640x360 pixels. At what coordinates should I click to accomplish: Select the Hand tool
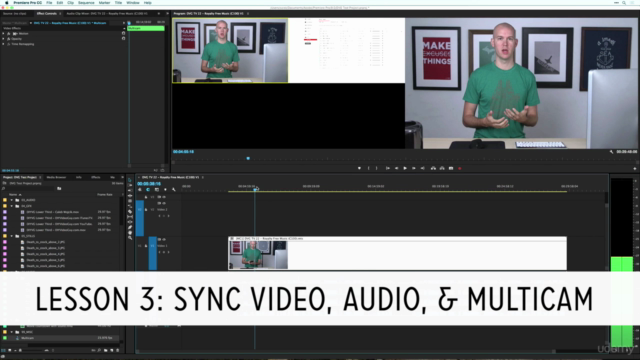click(x=130, y=233)
